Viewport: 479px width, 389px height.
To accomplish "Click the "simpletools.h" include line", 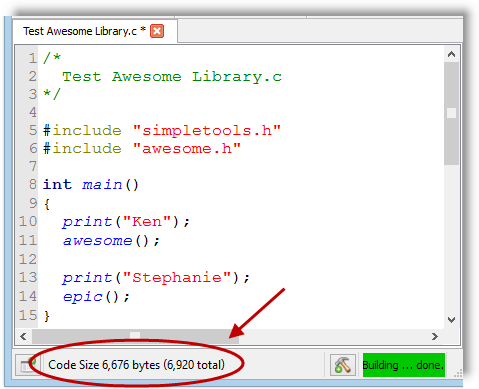I will pos(162,130).
